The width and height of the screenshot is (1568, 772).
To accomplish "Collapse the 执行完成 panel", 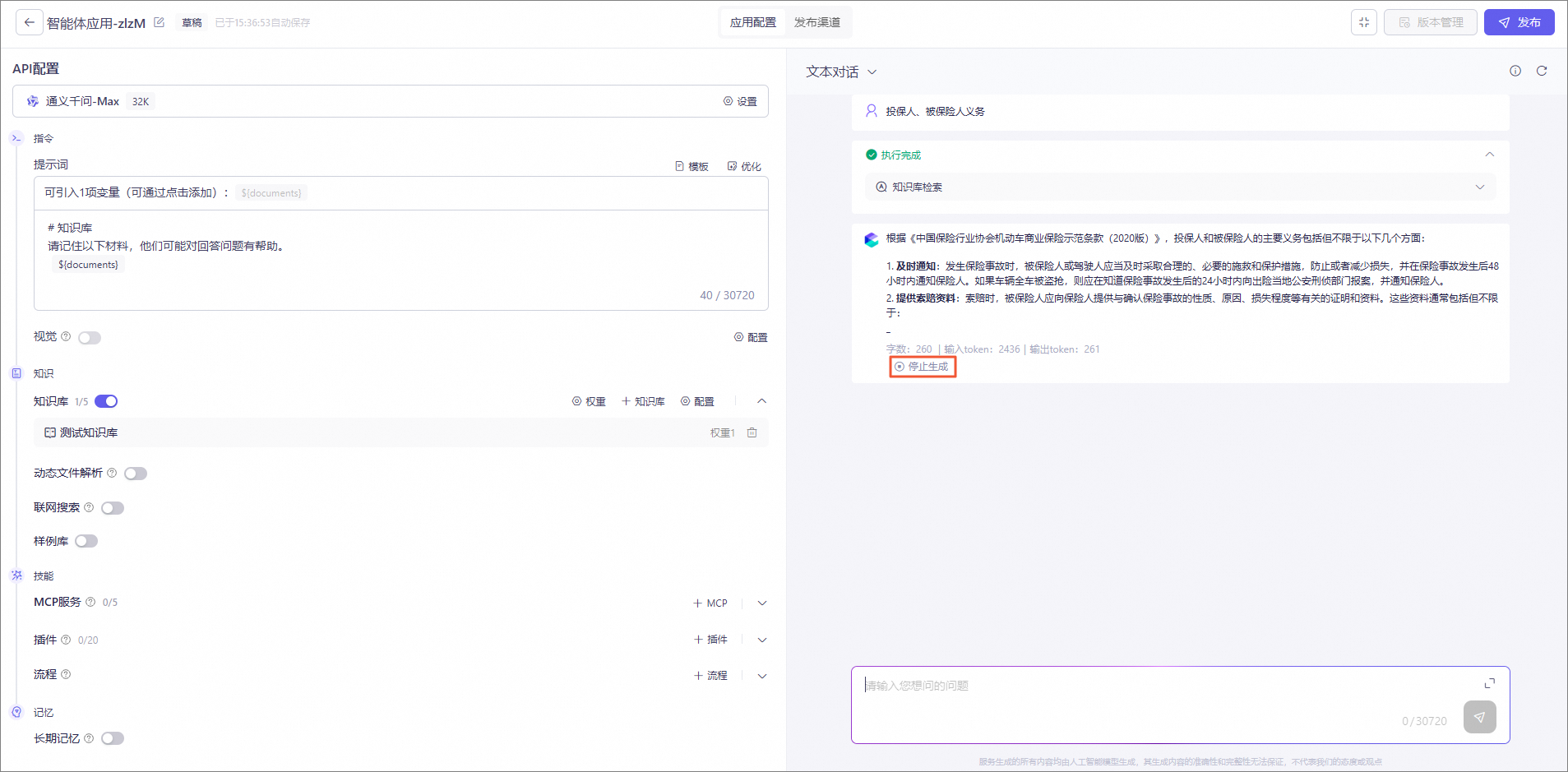I will 1489,155.
